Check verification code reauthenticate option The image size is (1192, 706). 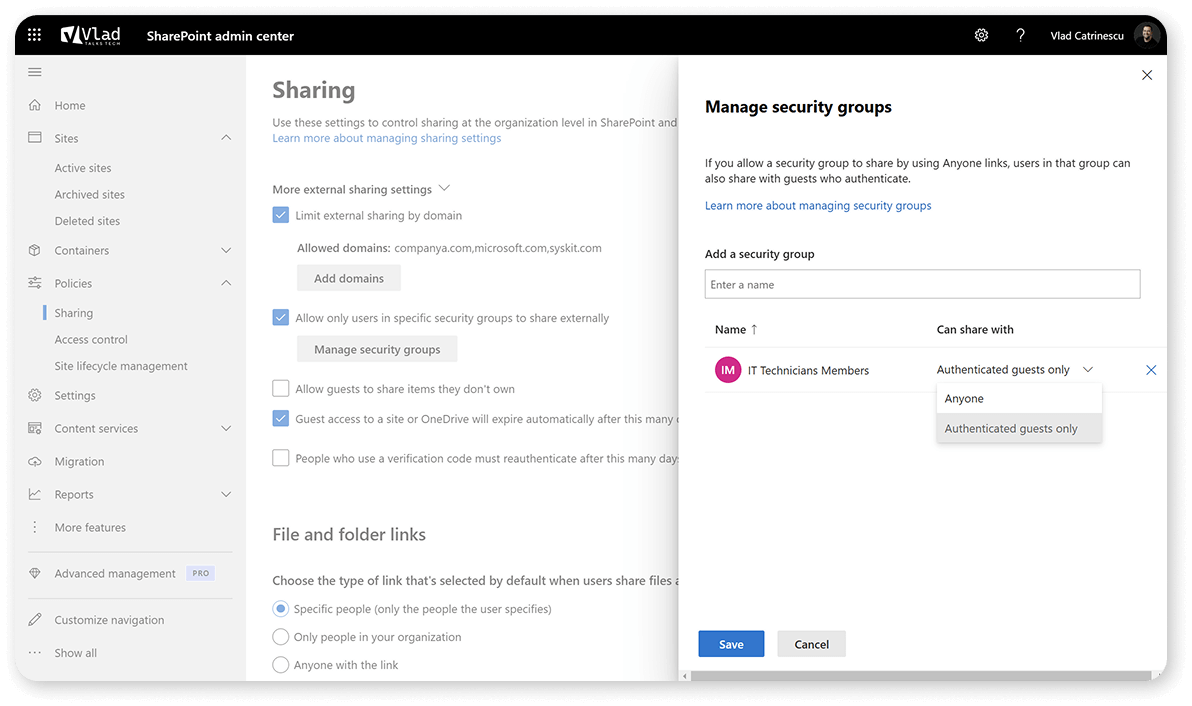click(281, 458)
